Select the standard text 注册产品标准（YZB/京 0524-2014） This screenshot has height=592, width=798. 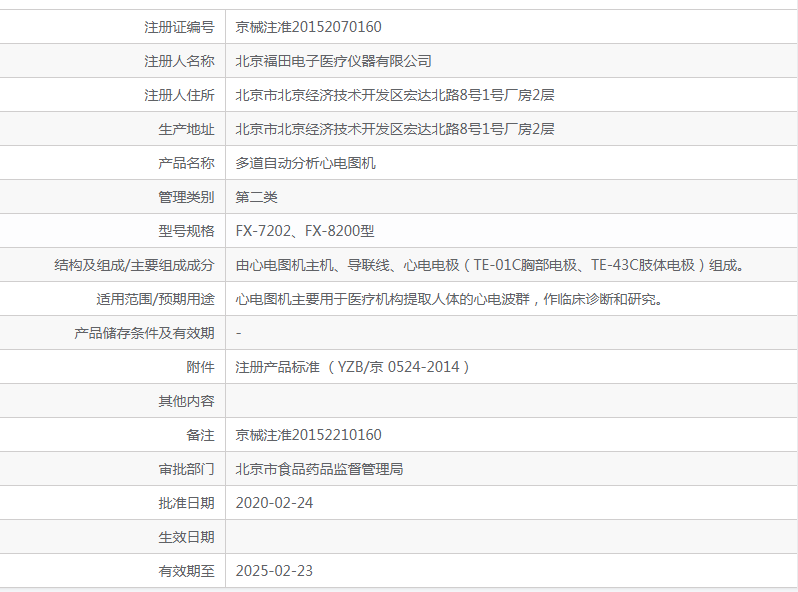(x=353, y=368)
